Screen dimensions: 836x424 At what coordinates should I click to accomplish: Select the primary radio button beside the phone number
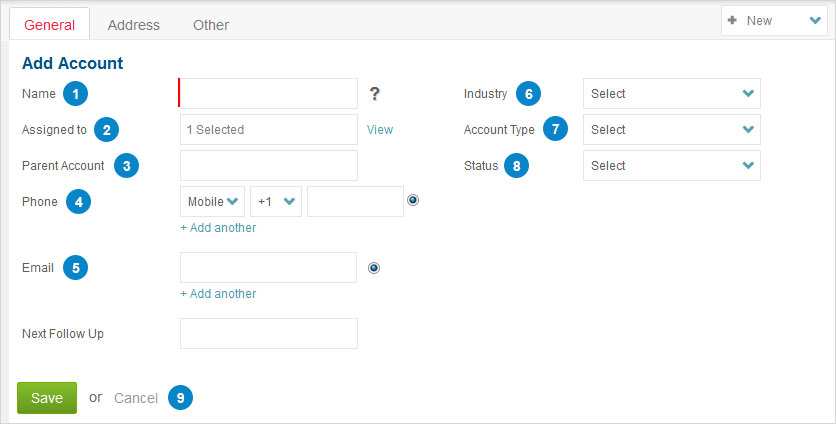point(413,200)
